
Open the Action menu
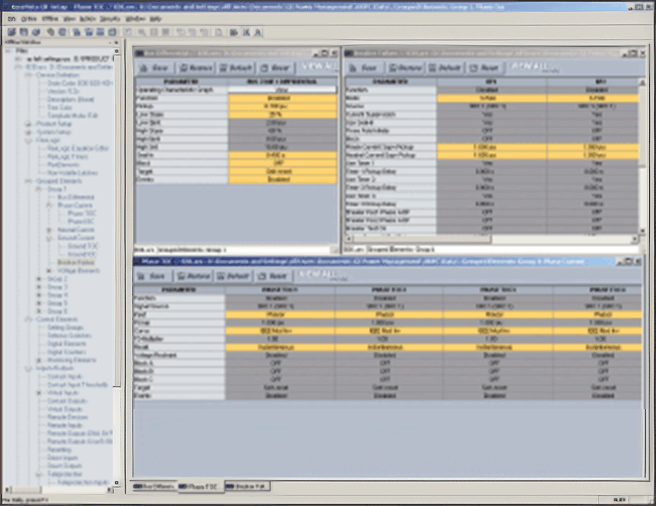pos(87,19)
